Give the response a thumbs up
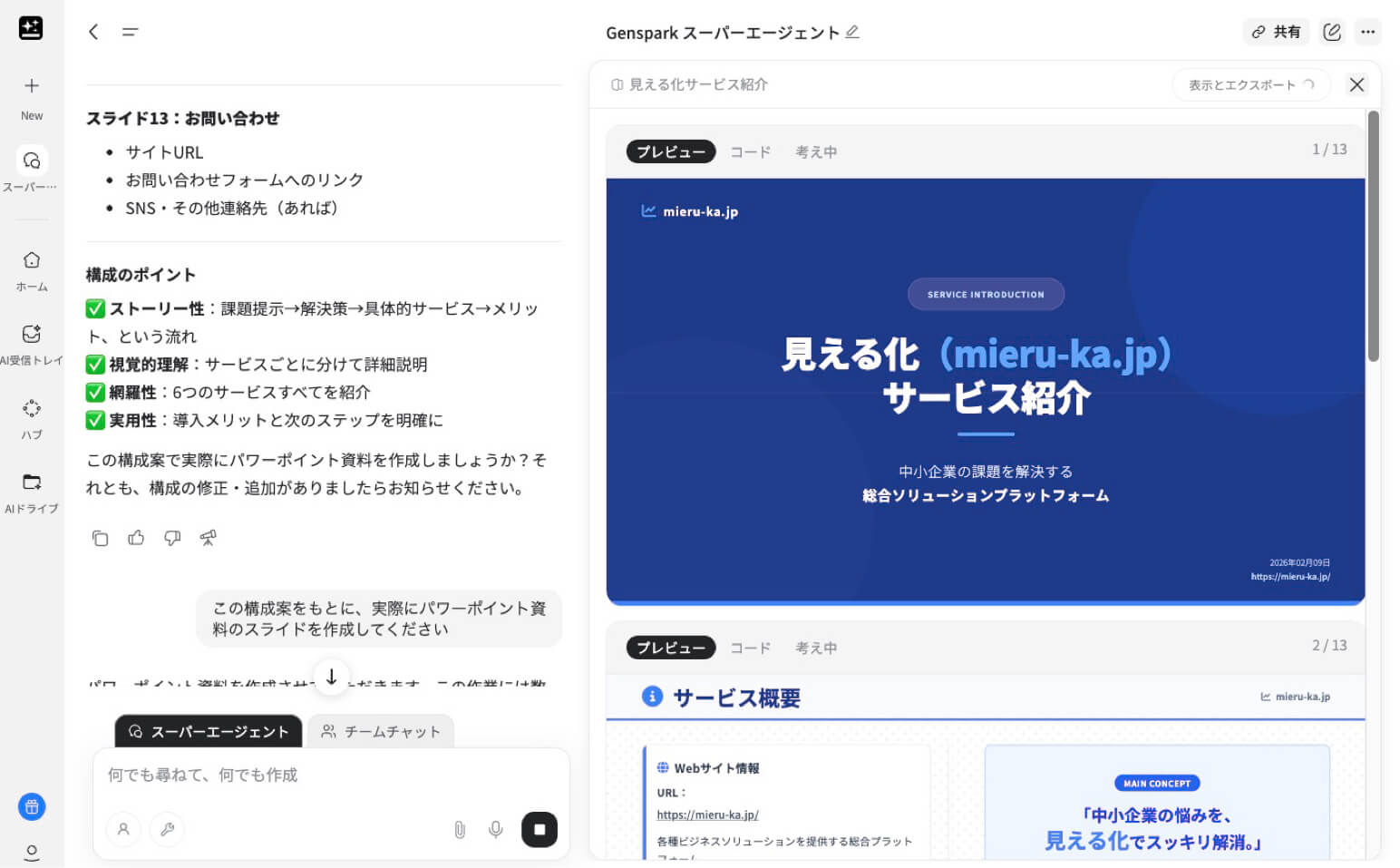Viewport: 1400px width, 868px height. point(136,538)
